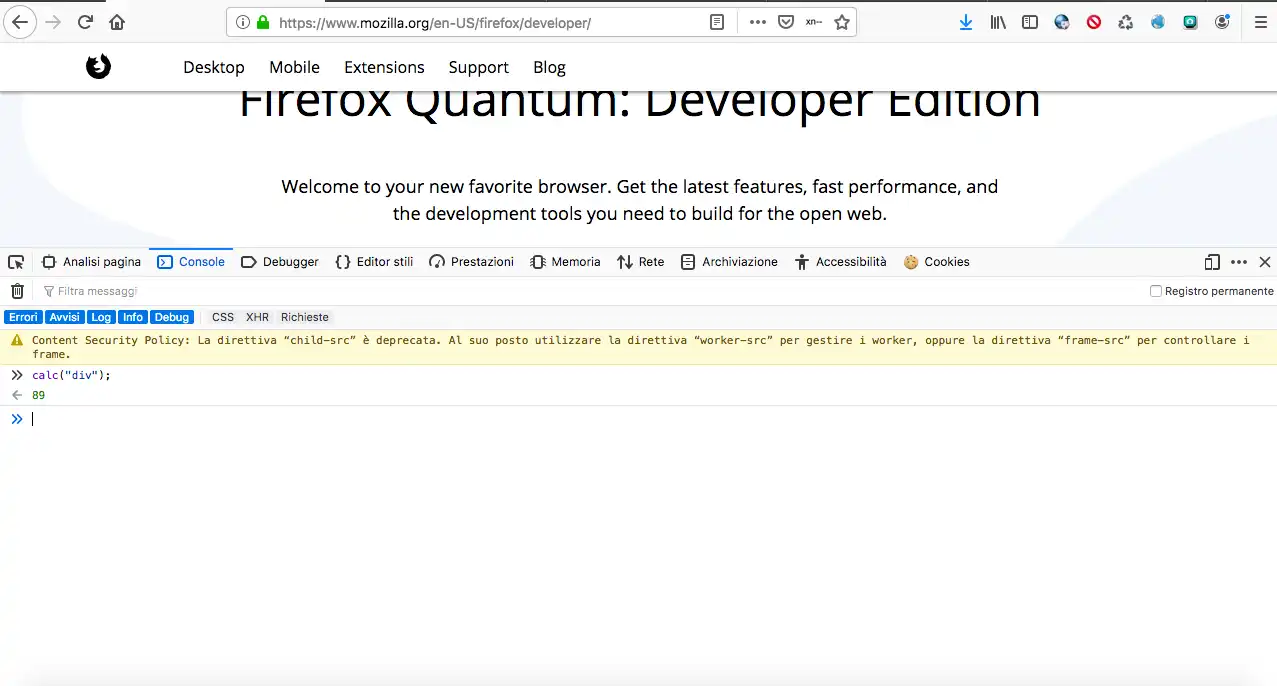Viewport: 1277px width, 686px height.
Task: Open the Debugger tab
Action: (x=280, y=262)
